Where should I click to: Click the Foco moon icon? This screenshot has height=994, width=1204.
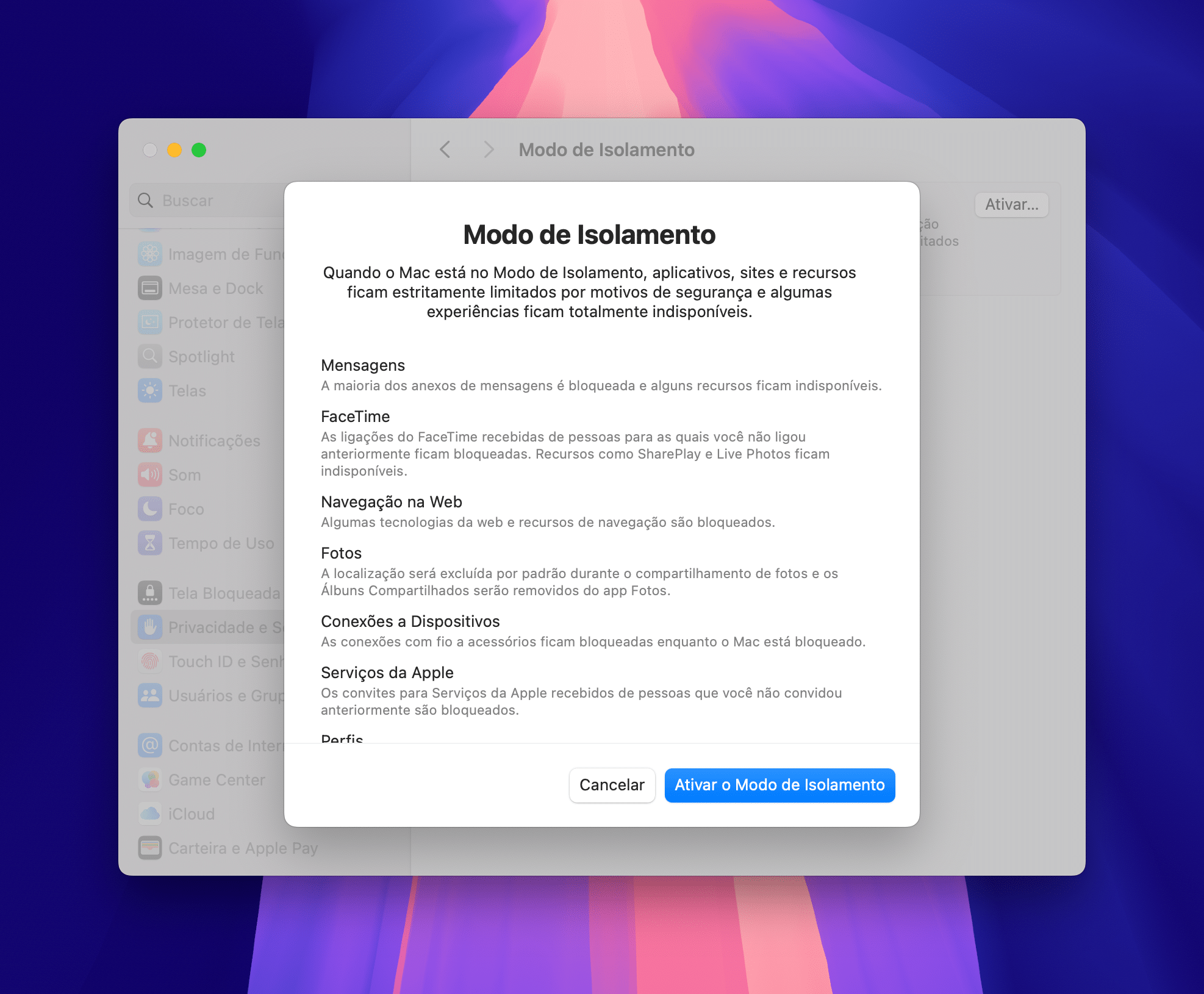click(x=150, y=509)
